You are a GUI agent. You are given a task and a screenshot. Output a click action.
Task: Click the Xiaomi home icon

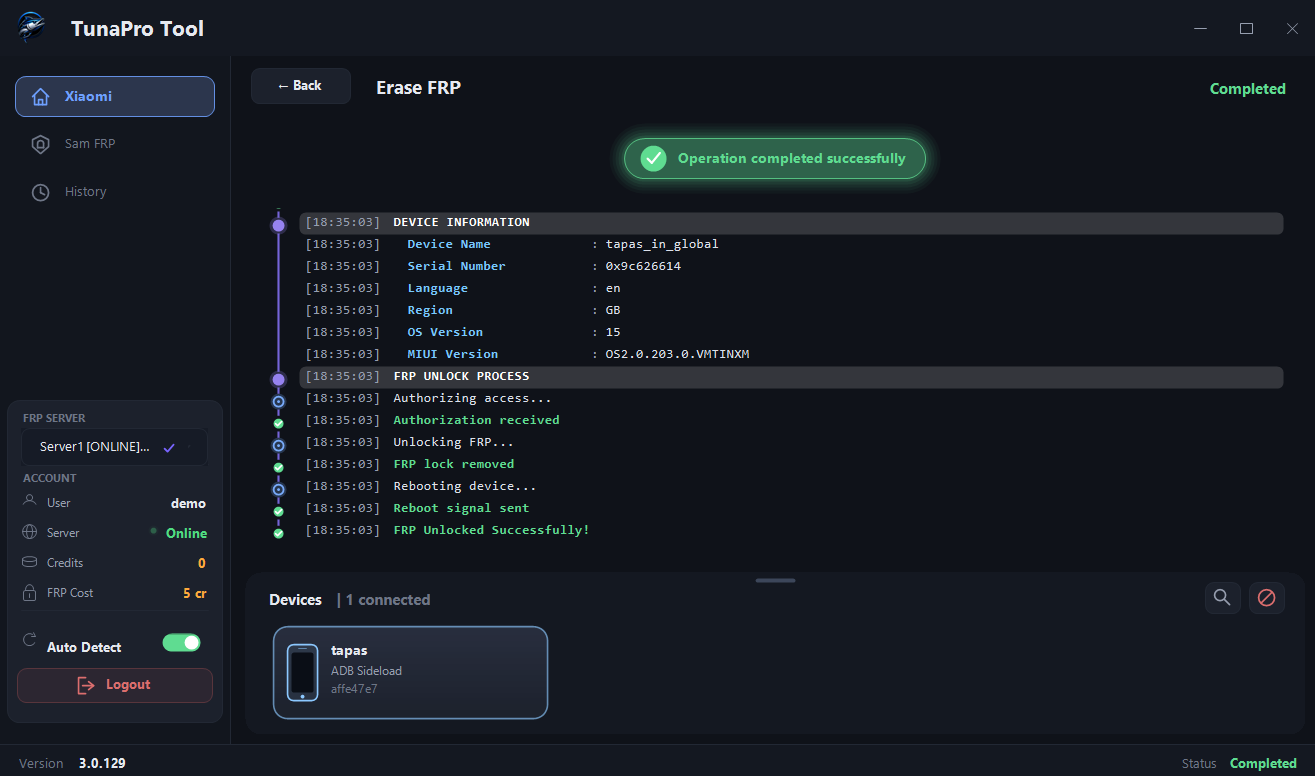(41, 97)
